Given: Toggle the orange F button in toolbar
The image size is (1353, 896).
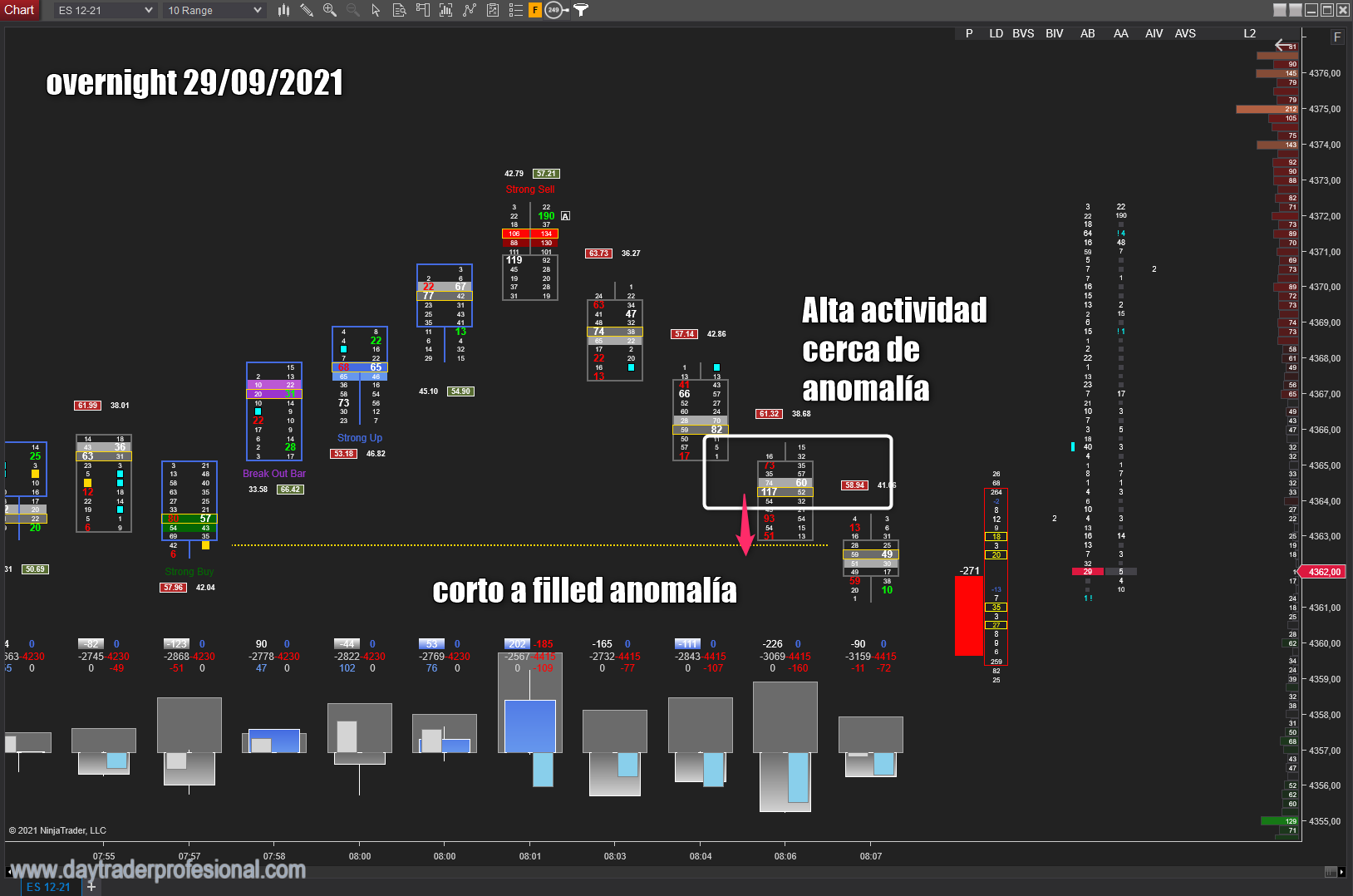Looking at the screenshot, I should click(535, 10).
